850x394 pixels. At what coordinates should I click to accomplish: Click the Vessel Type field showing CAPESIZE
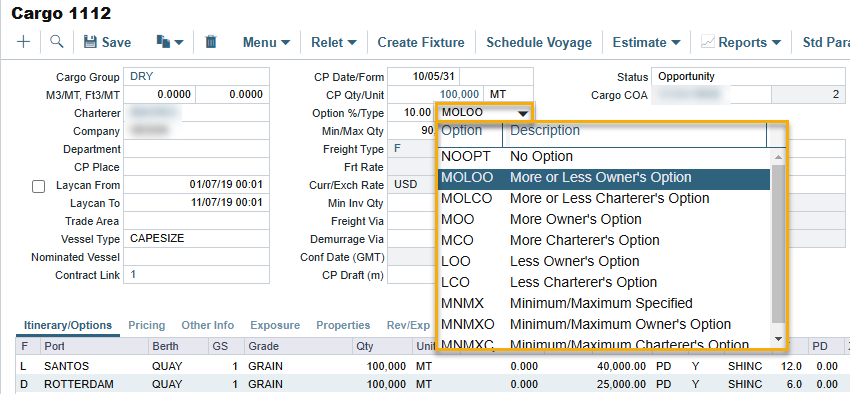(x=196, y=238)
